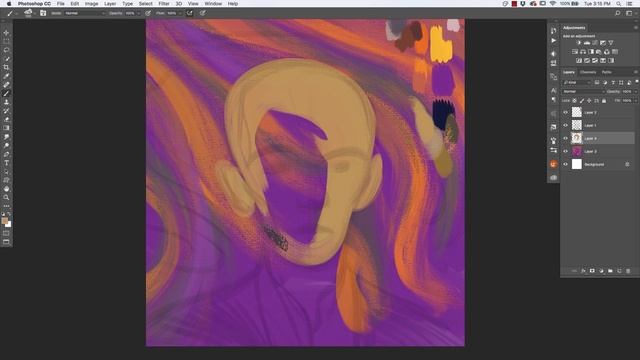
Task: Toggle the airbrush build-up icon in options bar
Action: pyautogui.click(x=190, y=13)
